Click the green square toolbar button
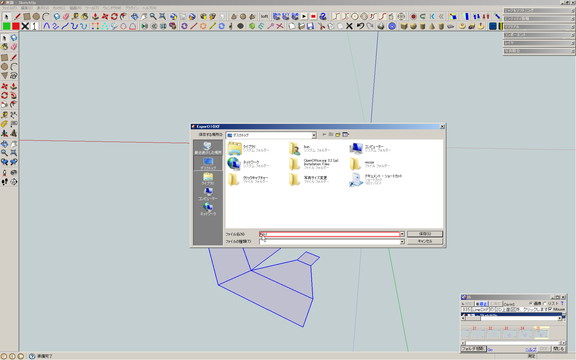 (7, 26)
